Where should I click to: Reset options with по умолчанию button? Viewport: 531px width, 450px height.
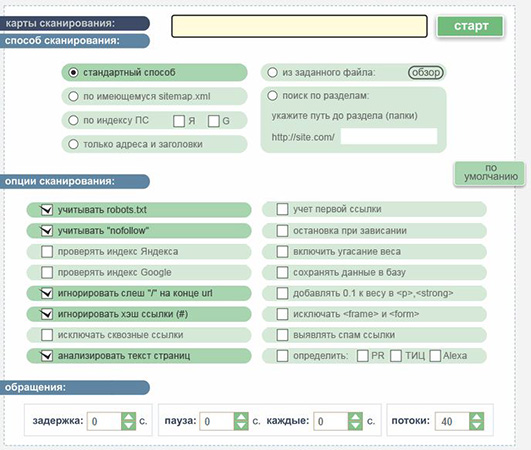pyautogui.click(x=490, y=173)
